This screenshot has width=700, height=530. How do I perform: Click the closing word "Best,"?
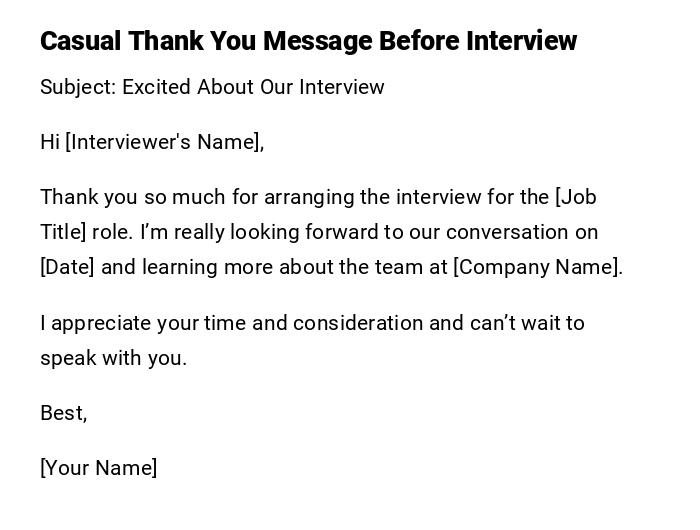tap(63, 413)
